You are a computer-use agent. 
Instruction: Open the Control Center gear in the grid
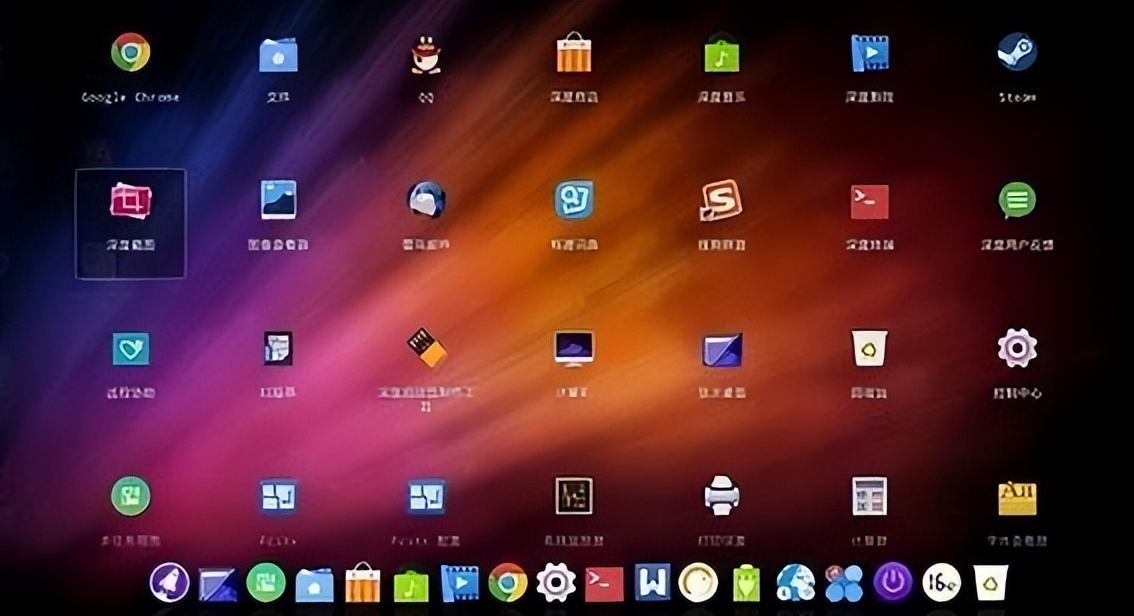click(1016, 348)
